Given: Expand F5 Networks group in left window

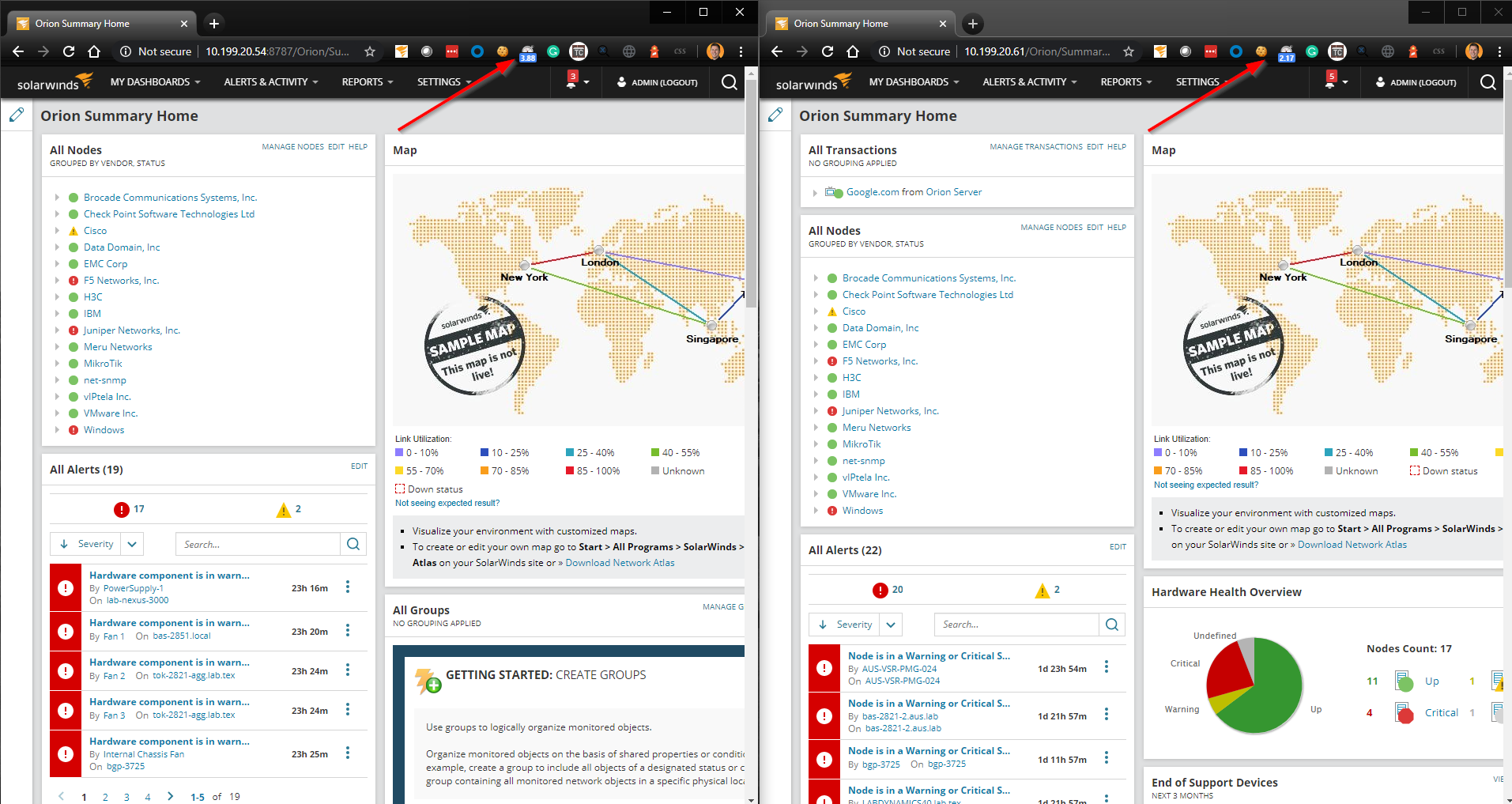Looking at the screenshot, I should [57, 281].
